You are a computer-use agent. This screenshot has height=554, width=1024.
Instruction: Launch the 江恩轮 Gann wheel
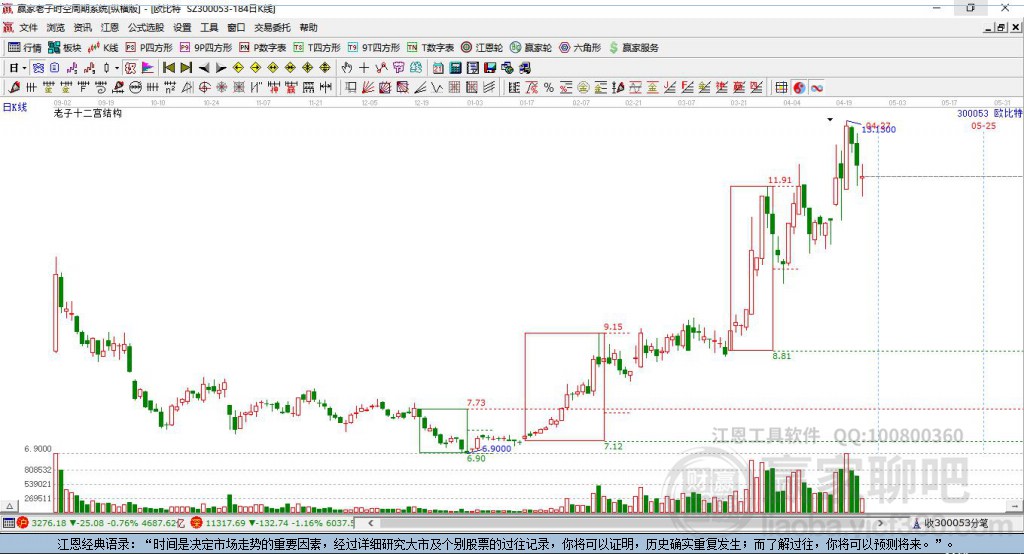[x=482, y=48]
